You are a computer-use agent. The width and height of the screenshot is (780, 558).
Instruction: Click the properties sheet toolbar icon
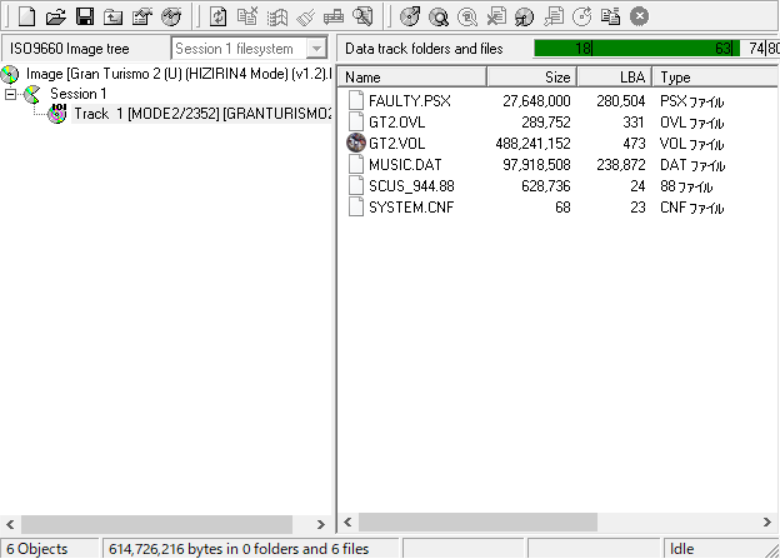click(x=142, y=17)
